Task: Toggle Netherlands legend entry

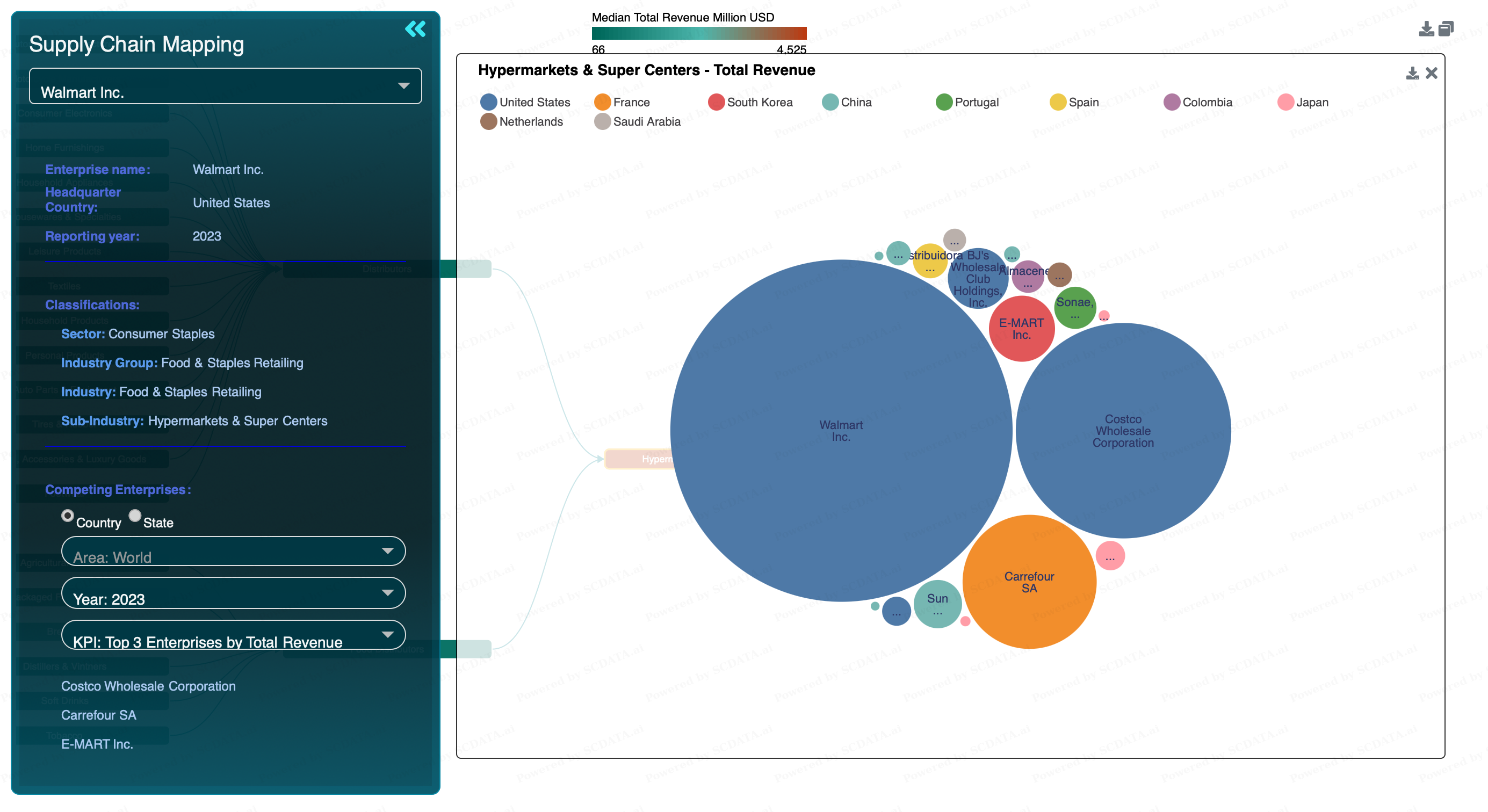Action: pyautogui.click(x=522, y=122)
